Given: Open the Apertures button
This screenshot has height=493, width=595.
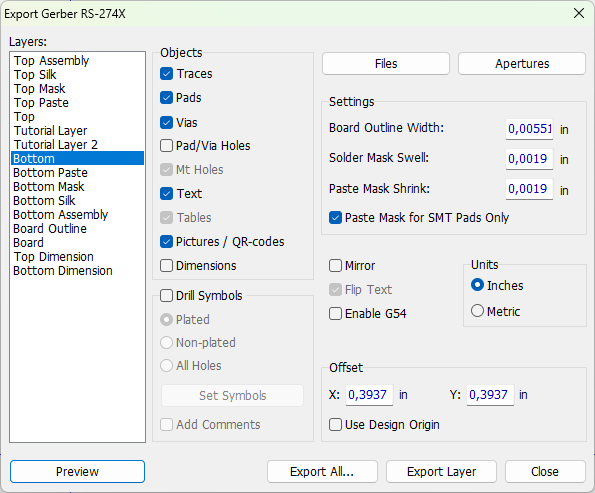Looking at the screenshot, I should pyautogui.click(x=522, y=63).
